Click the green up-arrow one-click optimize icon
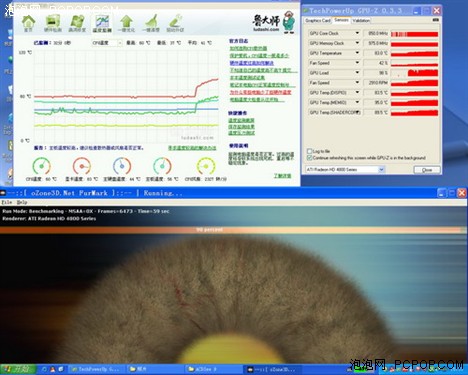Image resolution: width=468 pixels, height=375 pixels. tap(126, 23)
